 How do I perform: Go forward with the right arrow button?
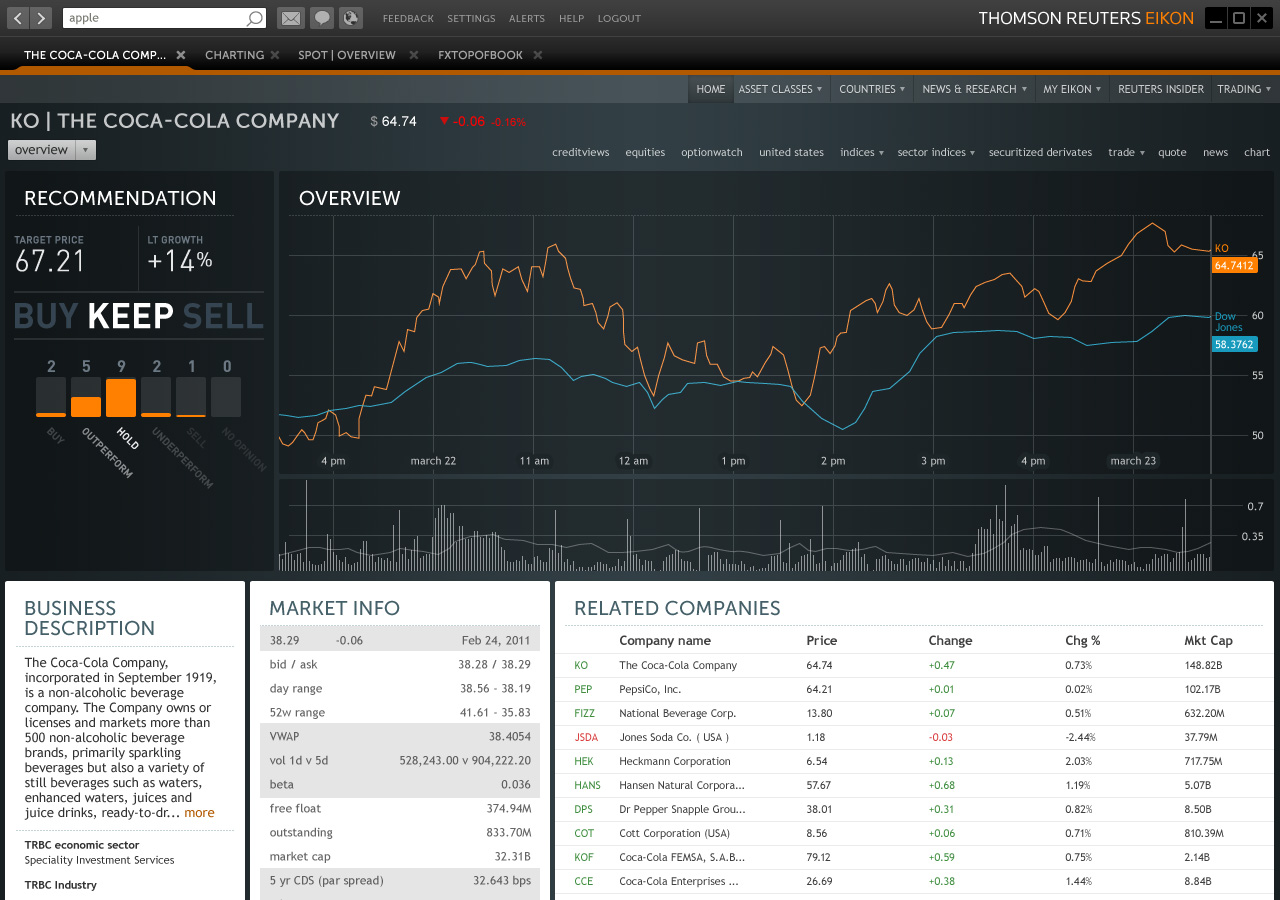coord(41,18)
